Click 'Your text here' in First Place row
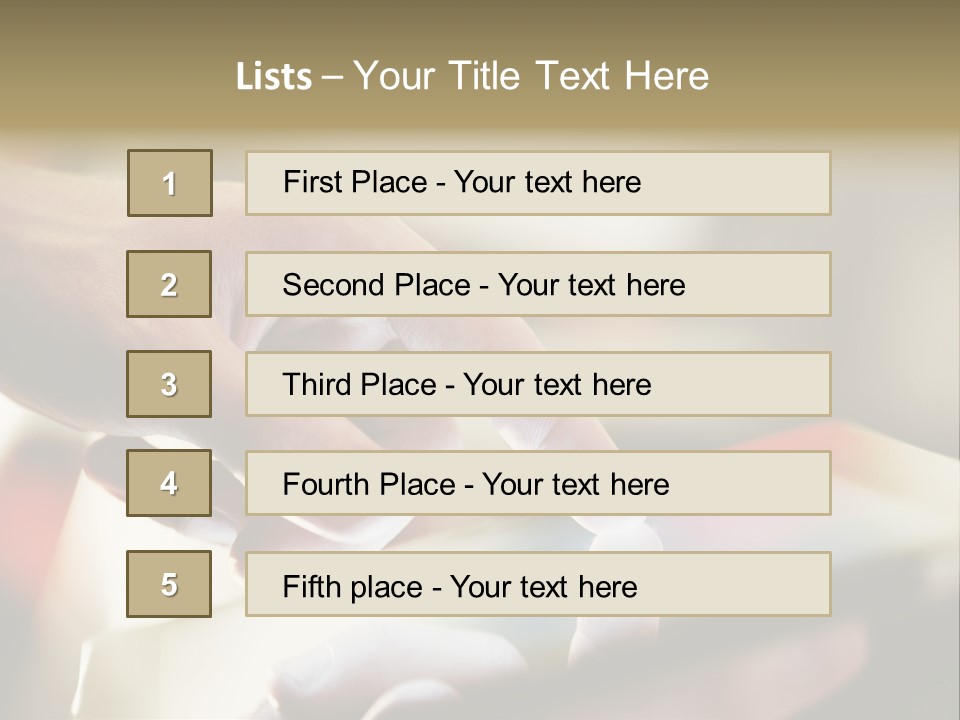Image resolution: width=960 pixels, height=720 pixels. pyautogui.click(x=547, y=182)
